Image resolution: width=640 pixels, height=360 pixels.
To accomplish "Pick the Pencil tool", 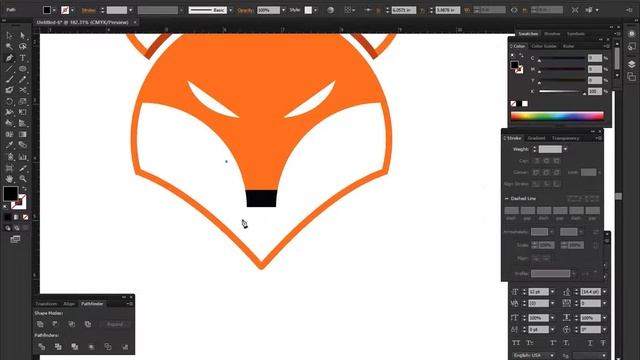I will click(x=22, y=80).
